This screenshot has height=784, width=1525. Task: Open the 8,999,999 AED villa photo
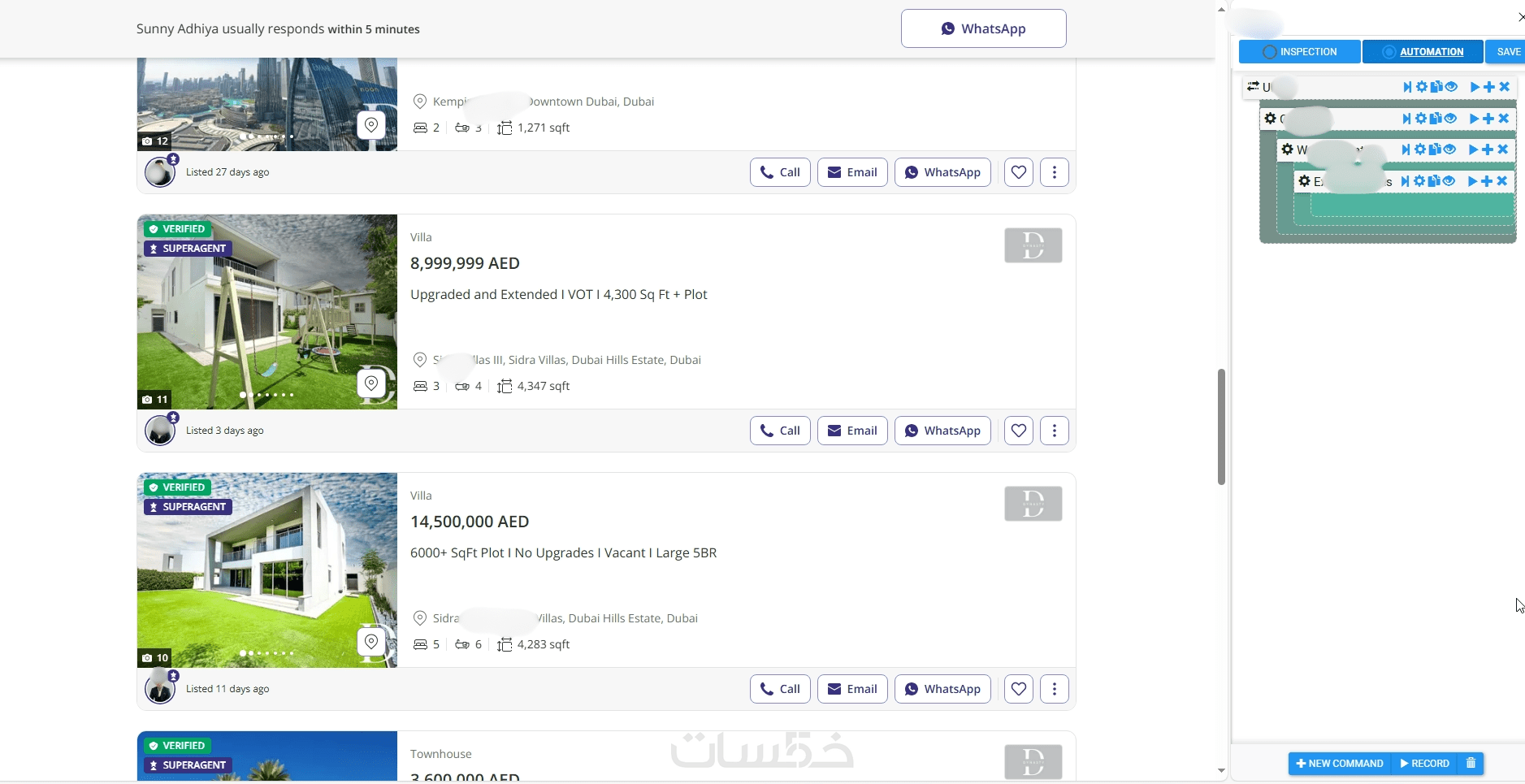pos(267,312)
